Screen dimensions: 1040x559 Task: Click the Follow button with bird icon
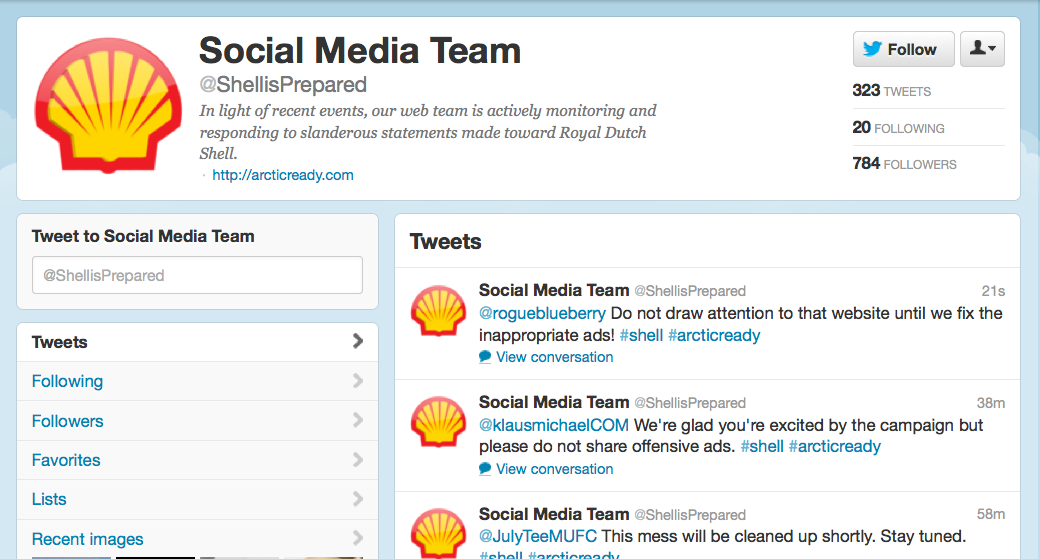coord(903,49)
